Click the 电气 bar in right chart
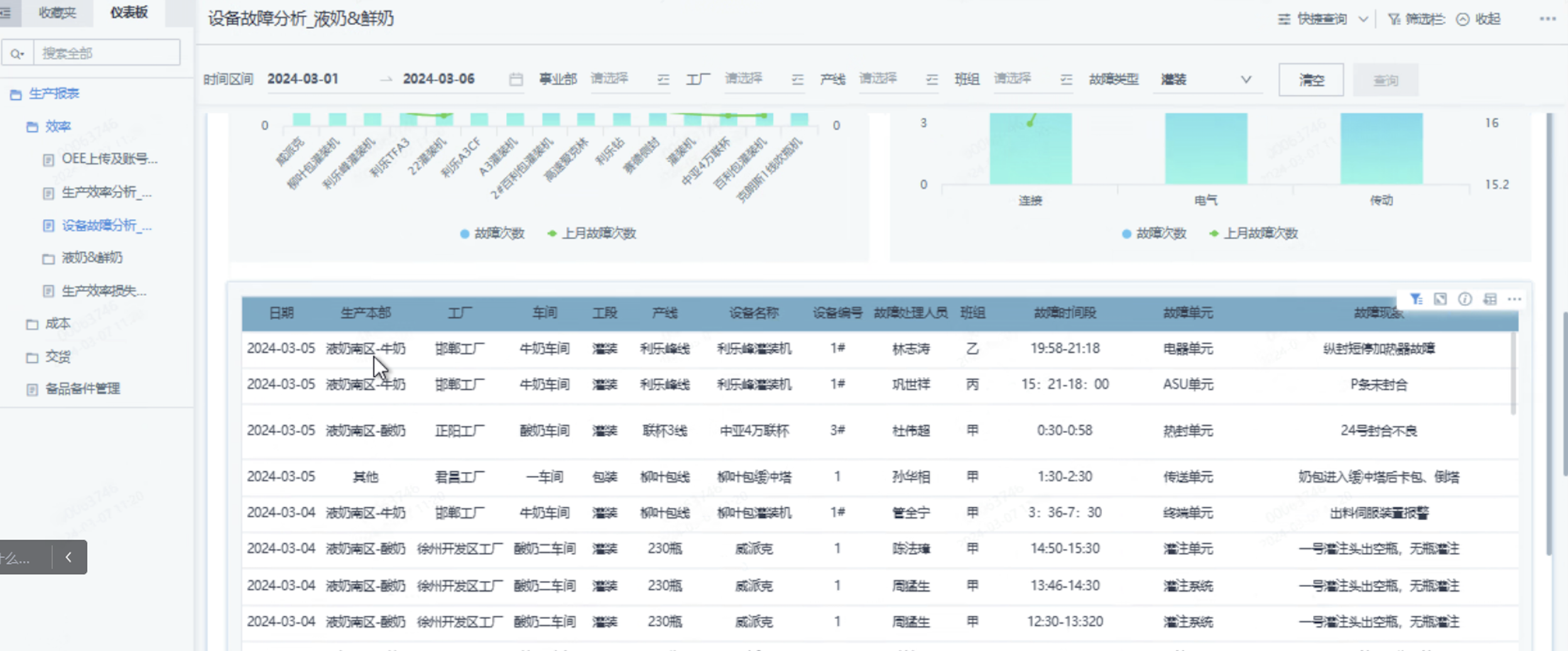 [1206, 149]
